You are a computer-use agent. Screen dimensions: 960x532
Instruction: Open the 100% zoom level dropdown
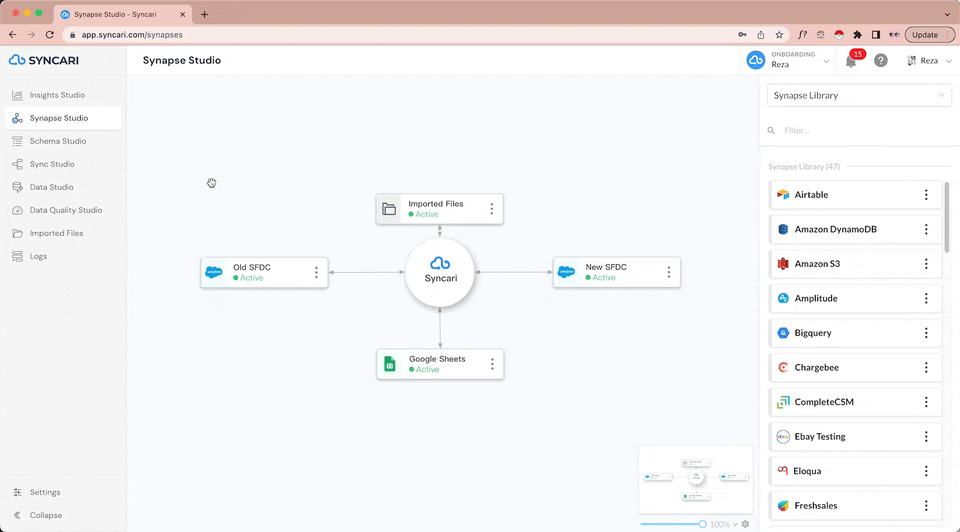(x=724, y=525)
